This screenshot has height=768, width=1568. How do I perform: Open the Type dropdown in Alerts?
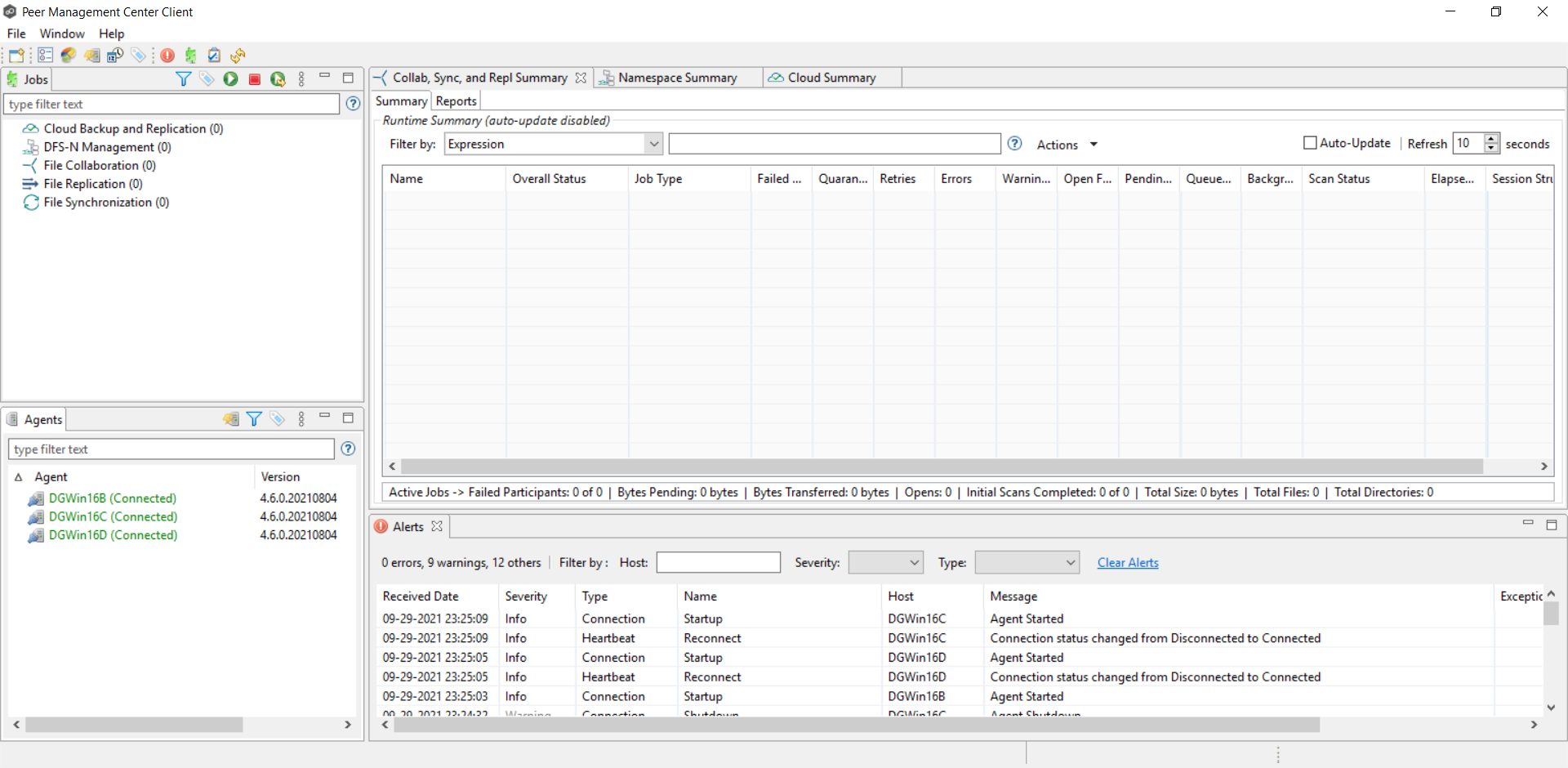[x=1070, y=562]
